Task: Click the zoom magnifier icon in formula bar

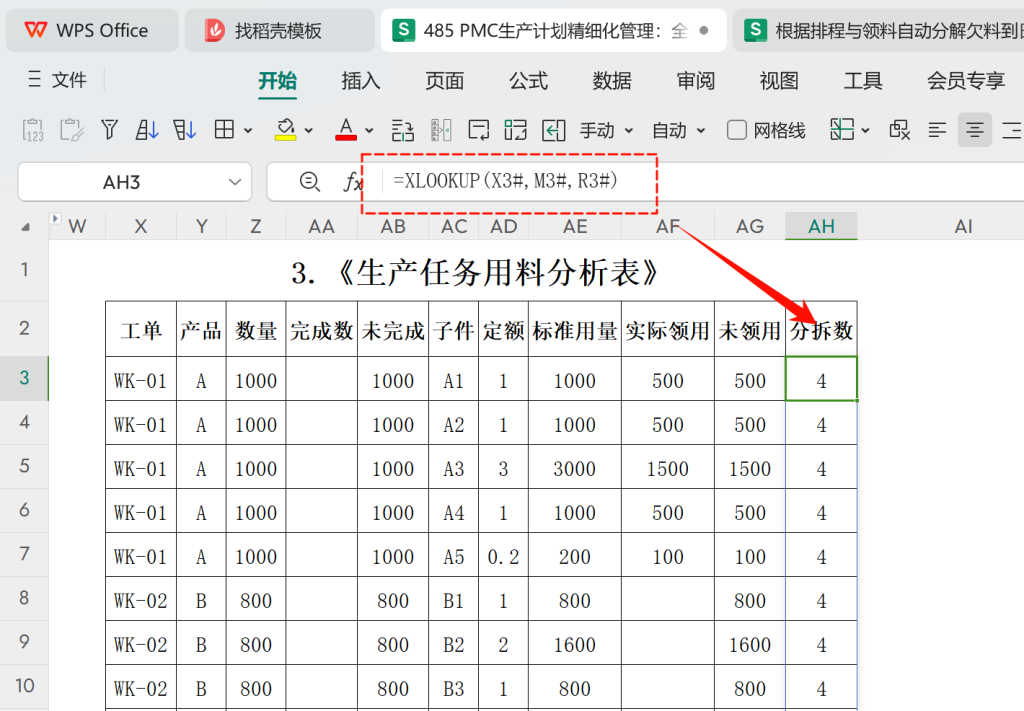Action: tap(309, 182)
